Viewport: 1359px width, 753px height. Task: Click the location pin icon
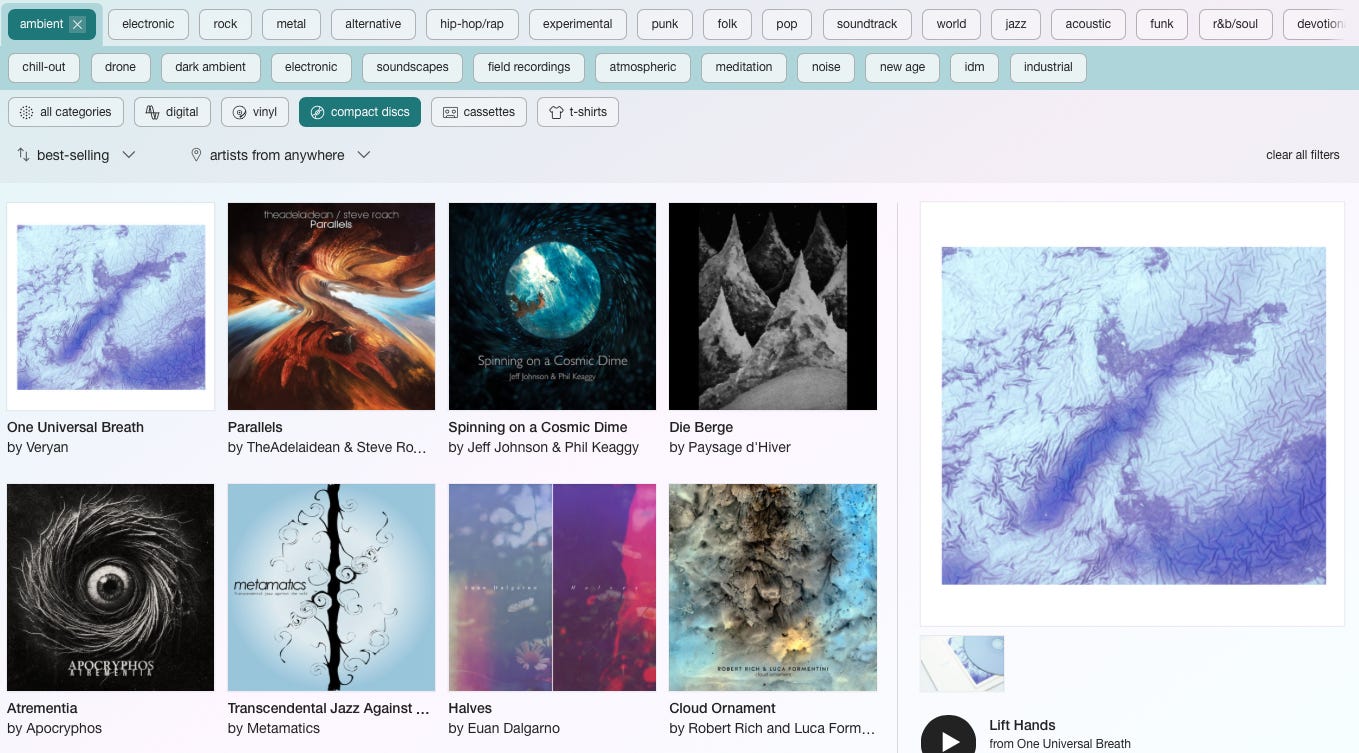click(x=196, y=155)
